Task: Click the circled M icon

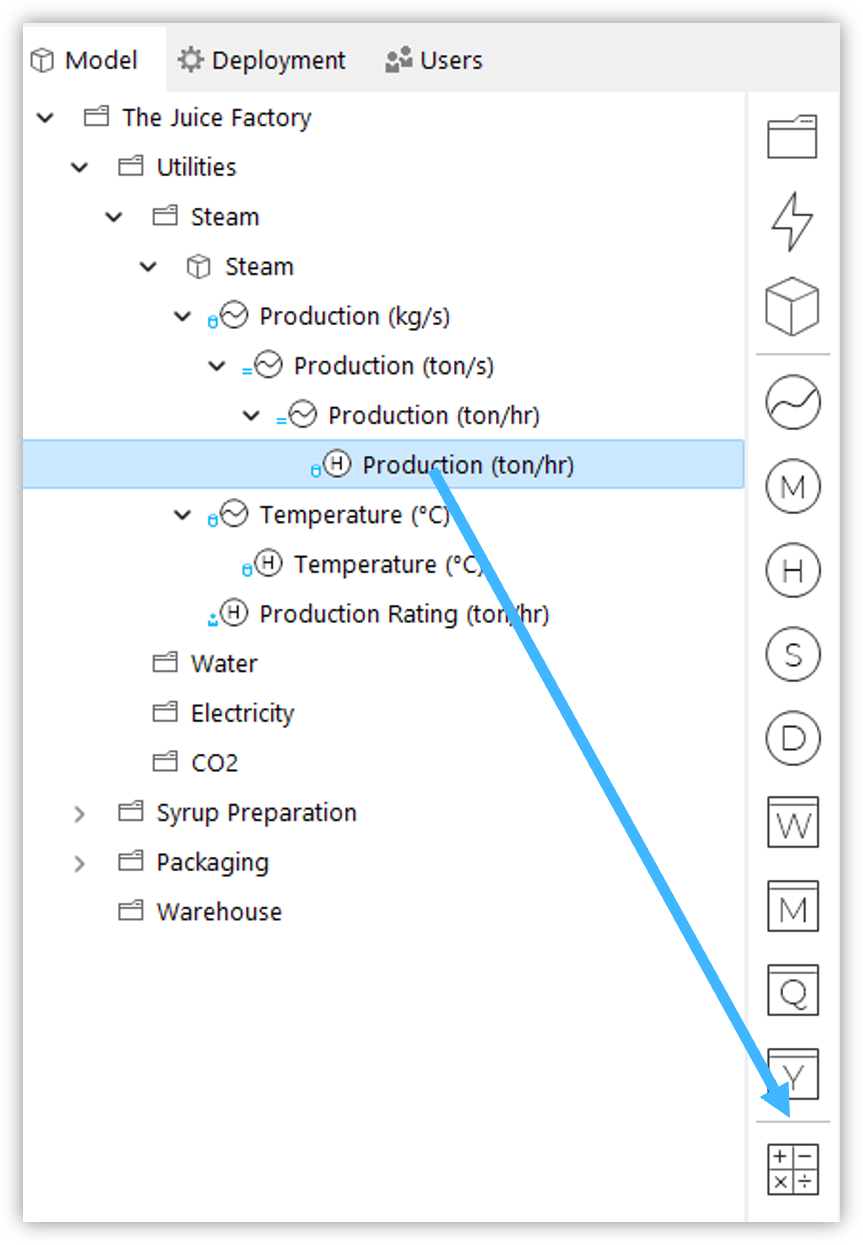Action: [x=792, y=487]
